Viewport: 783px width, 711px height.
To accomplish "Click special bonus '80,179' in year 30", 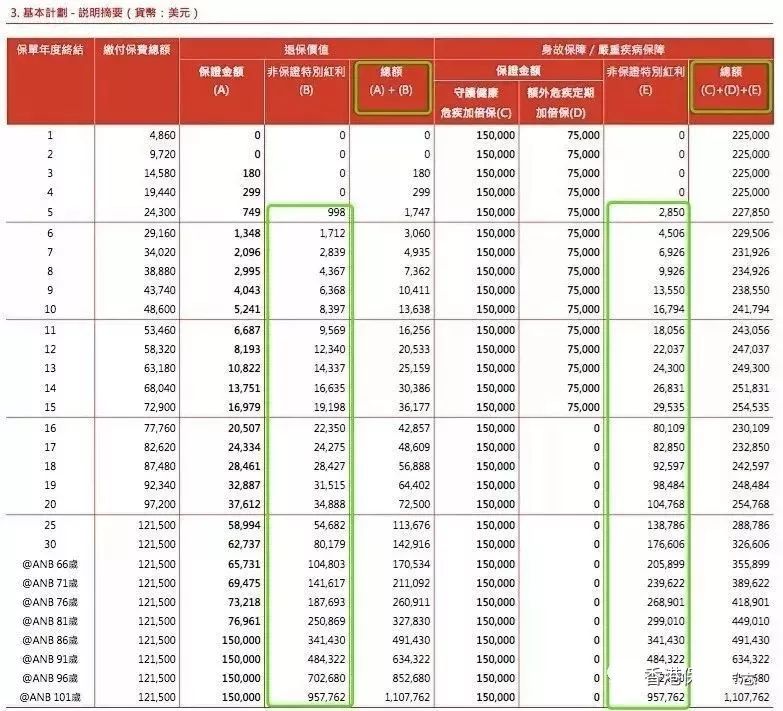I will point(330,544).
